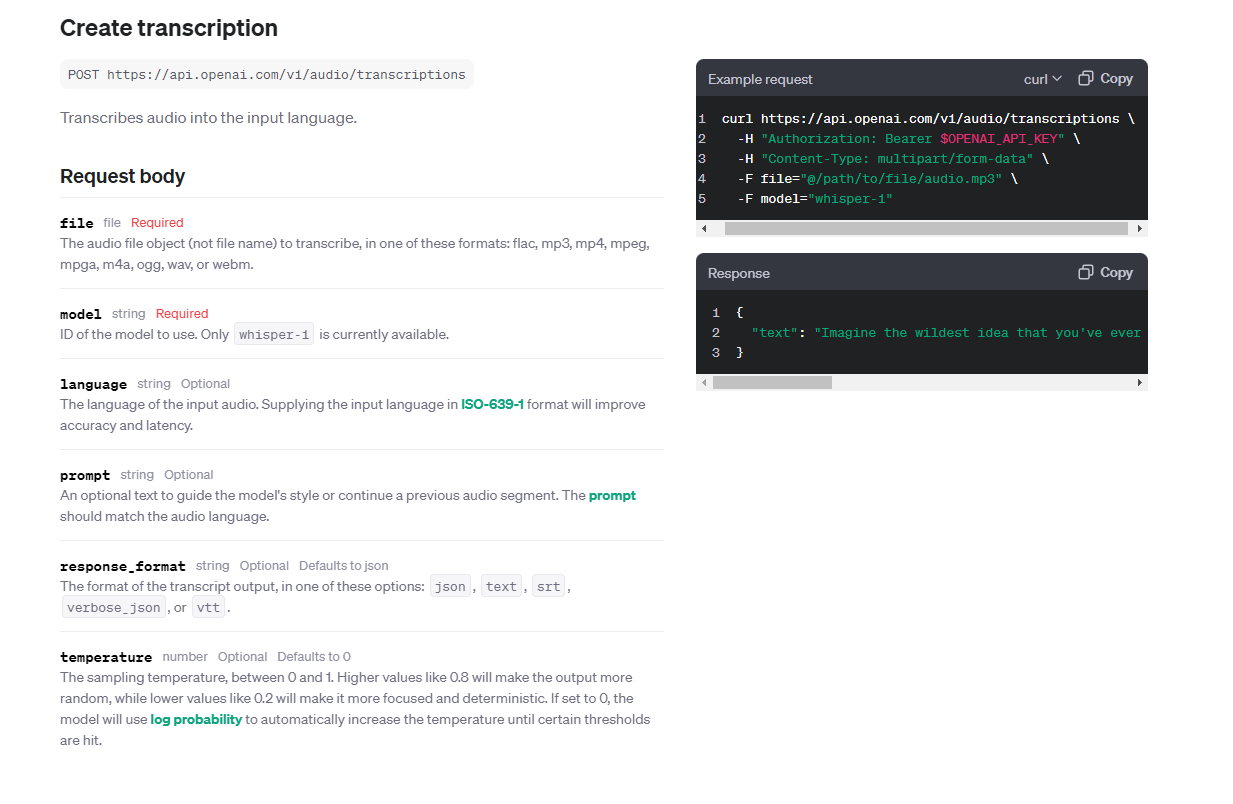The height and width of the screenshot is (804, 1233).
Task: Open the ISO-639-1 link
Action: (492, 405)
